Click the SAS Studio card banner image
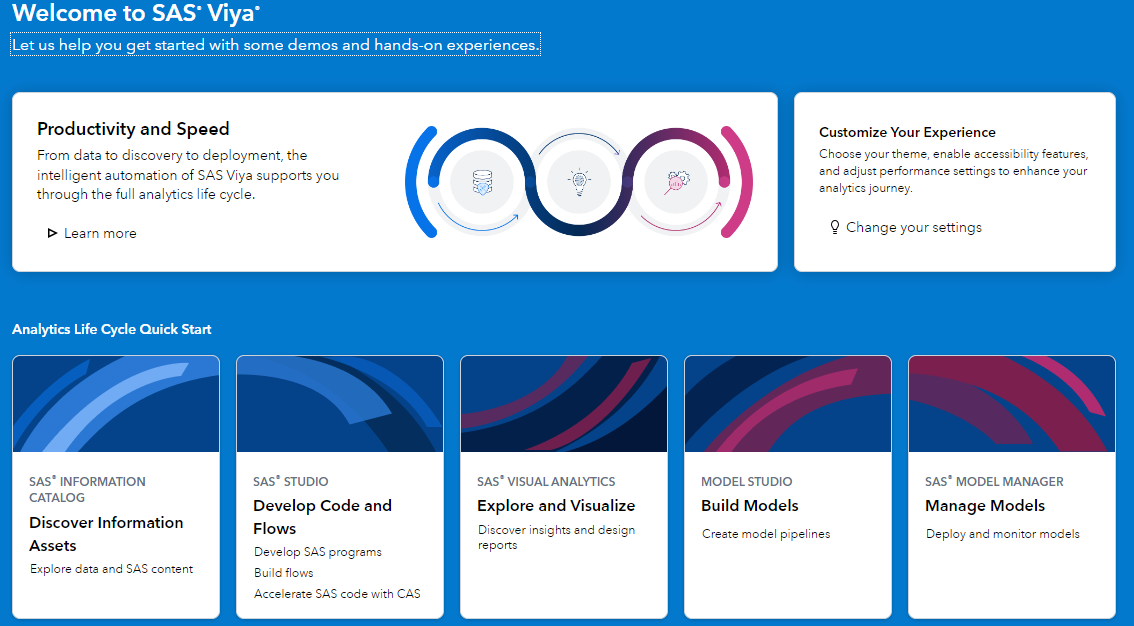 [340, 404]
